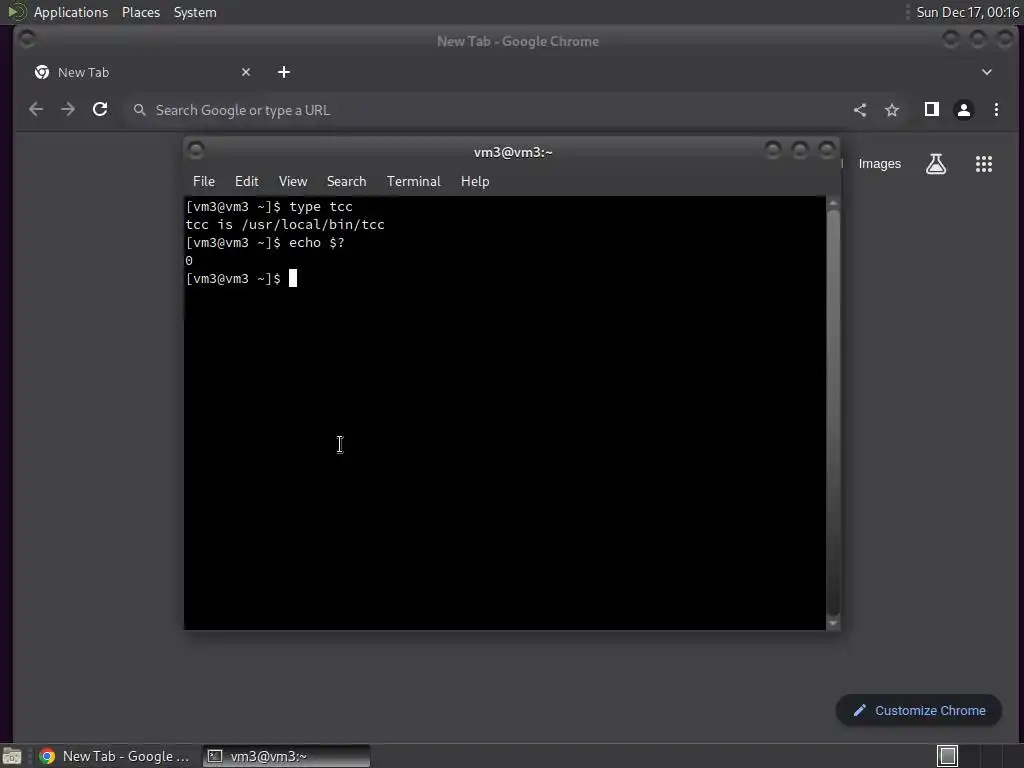1024x768 pixels.
Task: Click the Applications menu logo icon
Action: point(17,12)
